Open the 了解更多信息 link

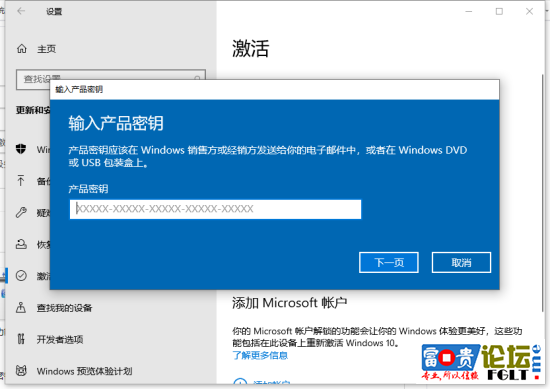(x=260, y=355)
